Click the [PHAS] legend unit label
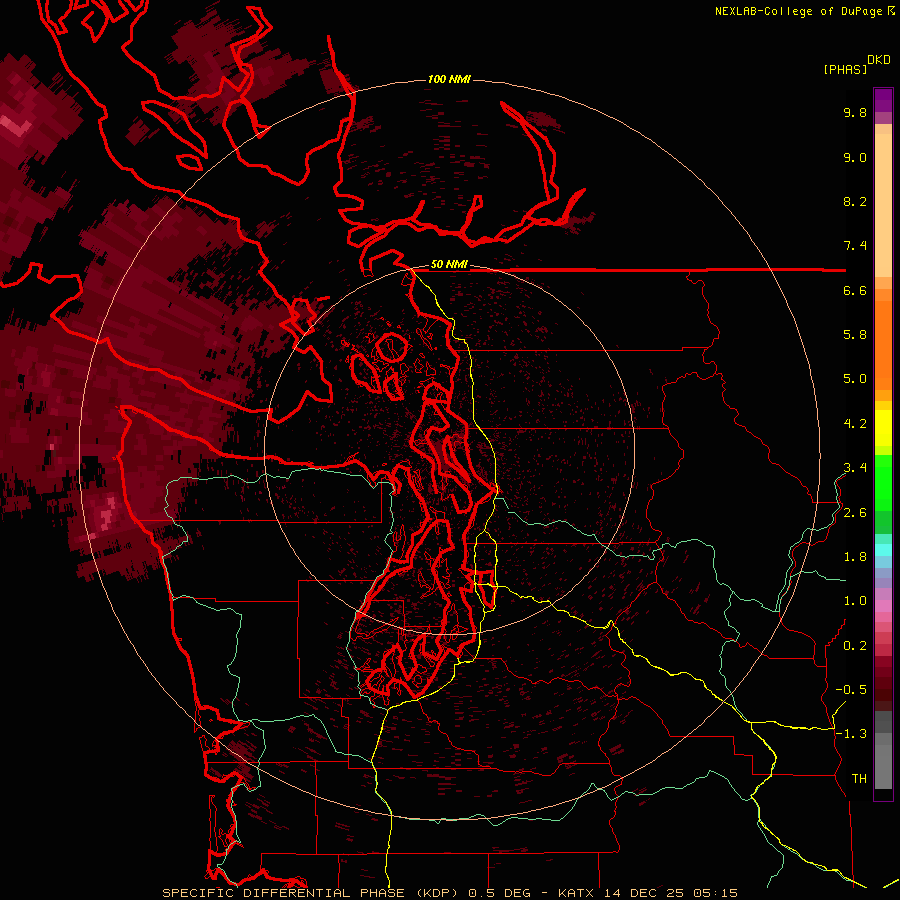Screen dimensions: 900x900 coord(845,69)
